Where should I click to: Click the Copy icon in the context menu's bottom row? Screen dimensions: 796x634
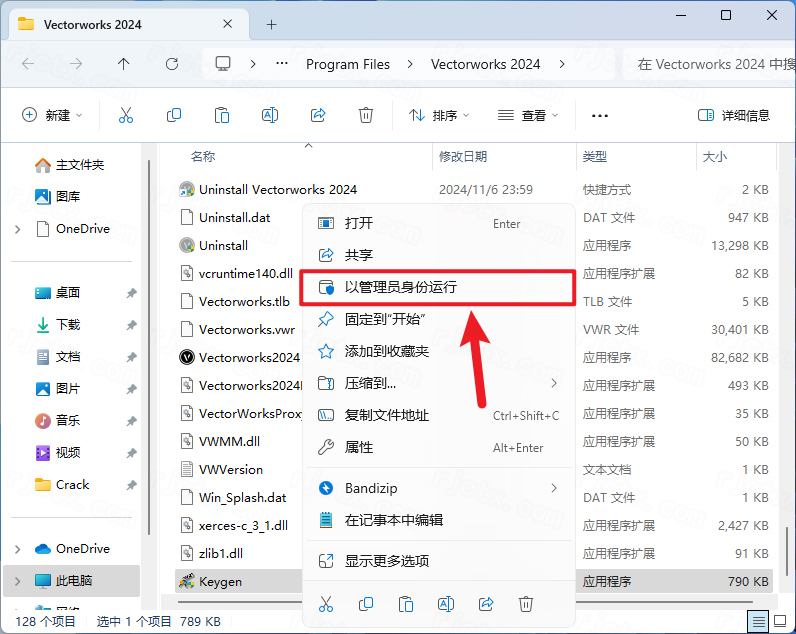tap(366, 603)
